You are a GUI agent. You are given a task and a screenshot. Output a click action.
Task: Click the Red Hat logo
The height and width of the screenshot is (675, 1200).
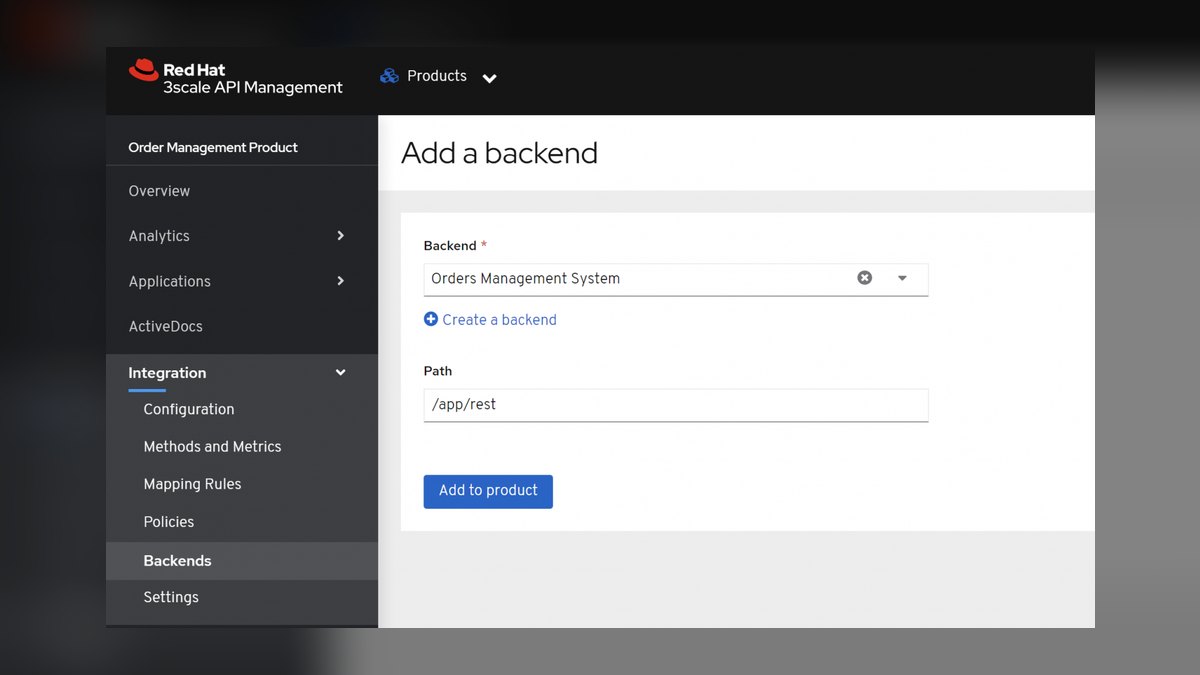click(x=144, y=70)
